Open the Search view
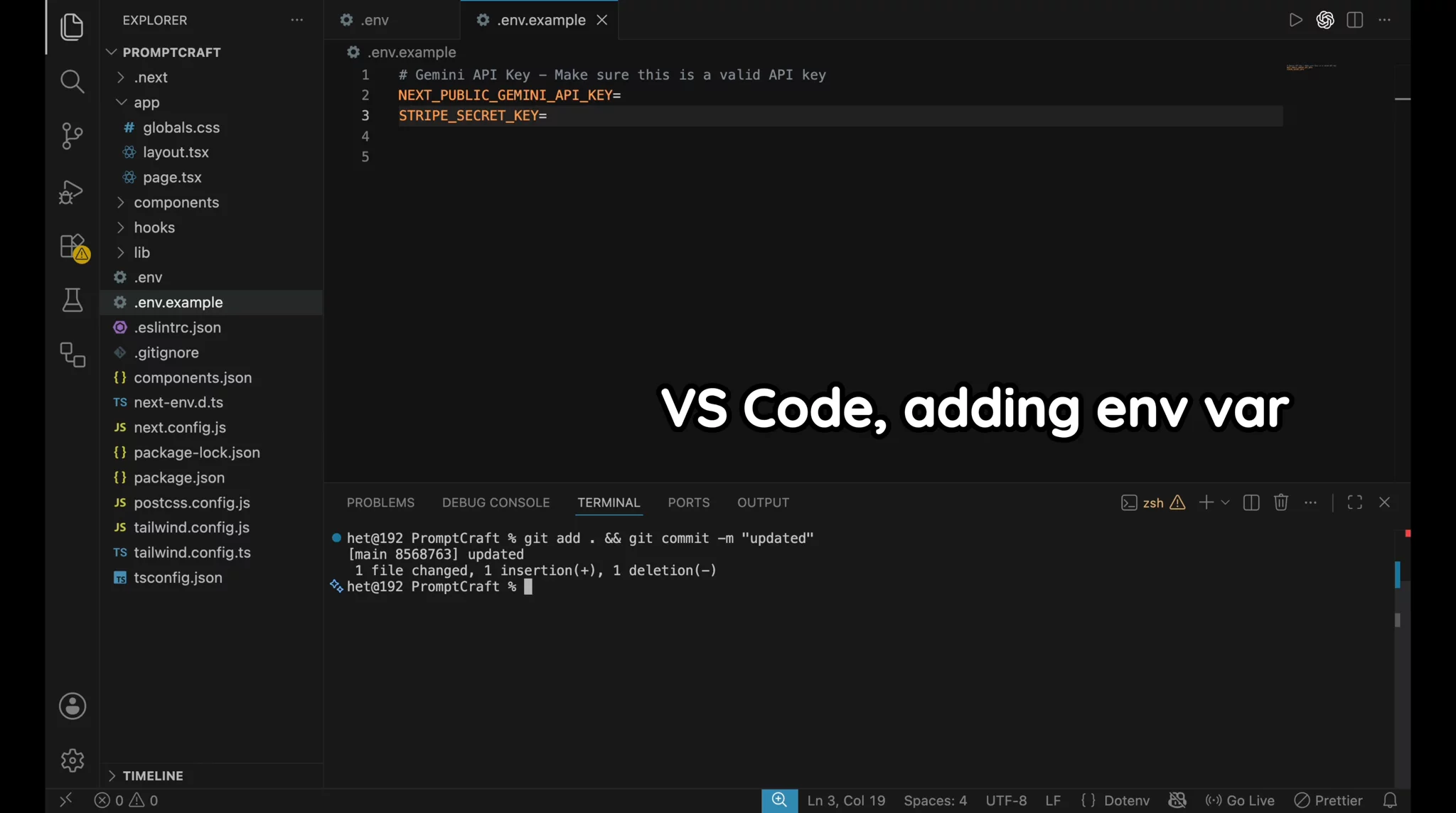Viewport: 1456px width, 813px height. [x=72, y=81]
